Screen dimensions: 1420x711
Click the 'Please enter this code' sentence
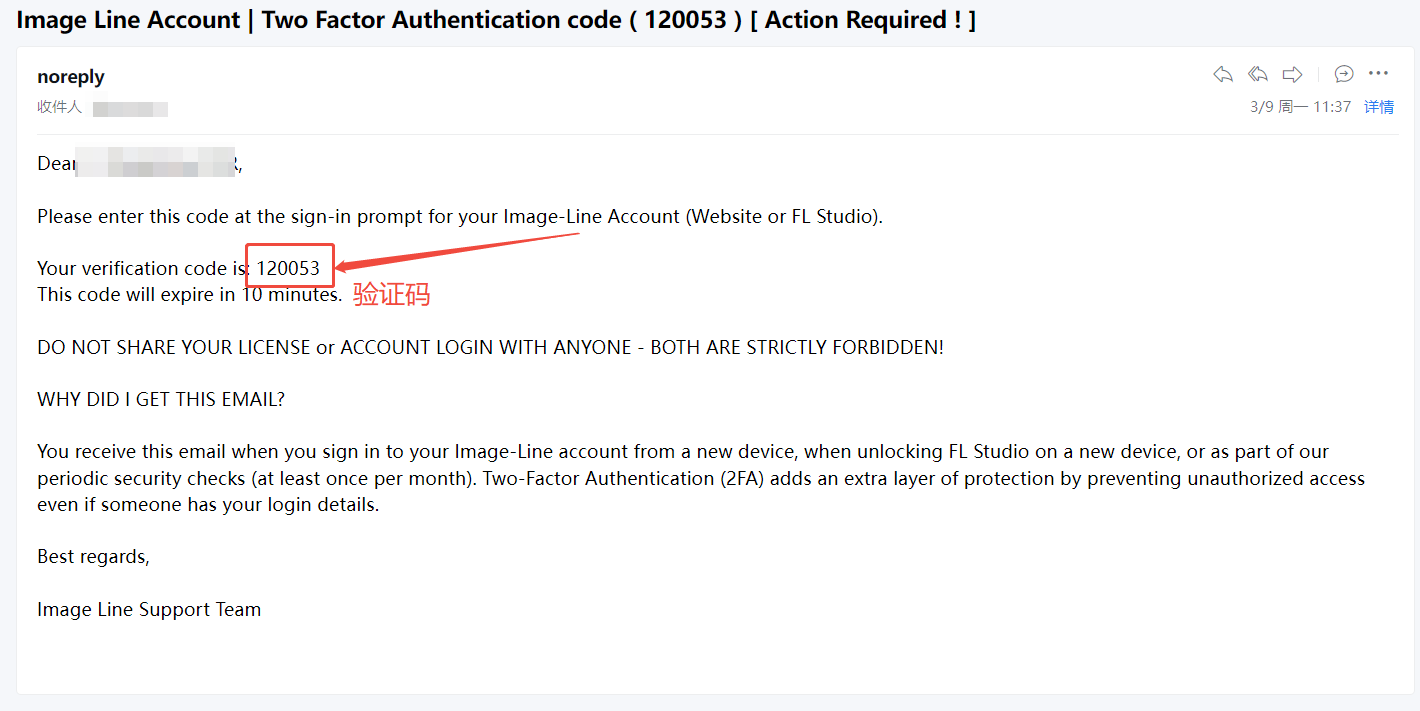pos(460,216)
